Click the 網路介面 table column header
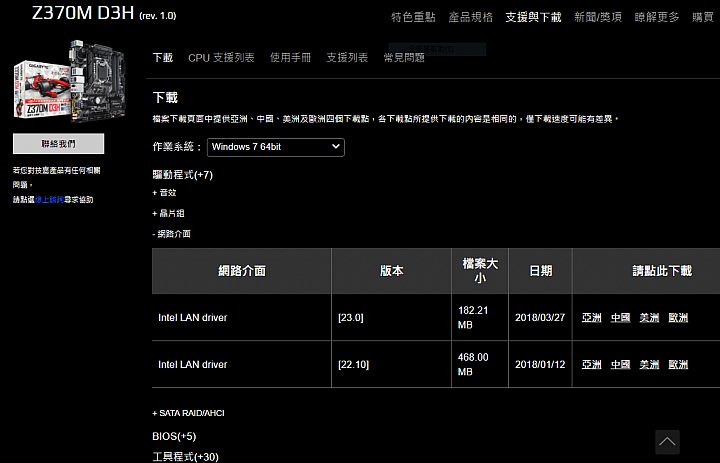Screen dimensions: 720x463 coord(242,271)
